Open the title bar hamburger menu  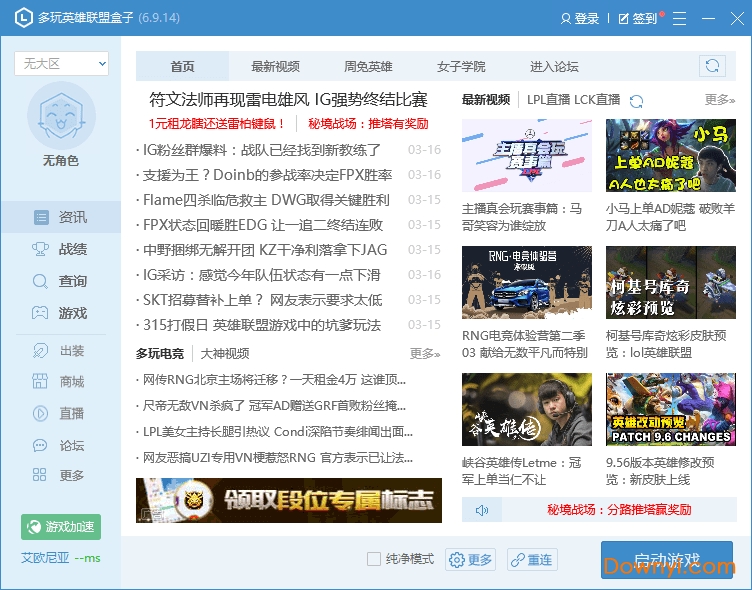point(679,18)
